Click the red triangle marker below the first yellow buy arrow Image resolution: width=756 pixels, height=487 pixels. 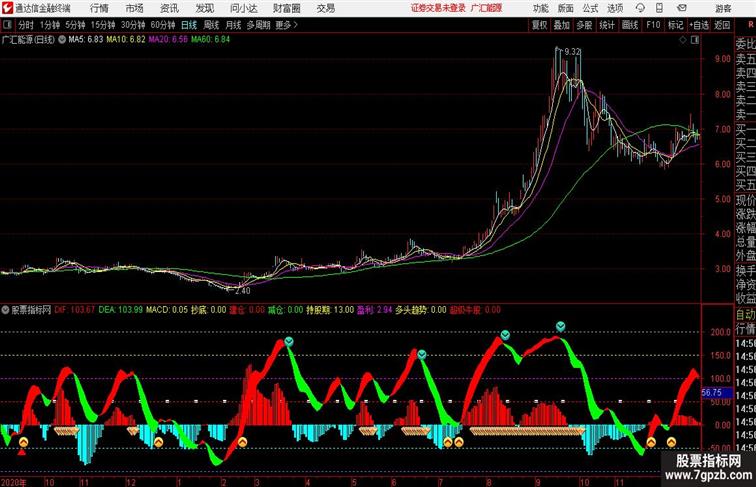pyautogui.click(x=22, y=452)
